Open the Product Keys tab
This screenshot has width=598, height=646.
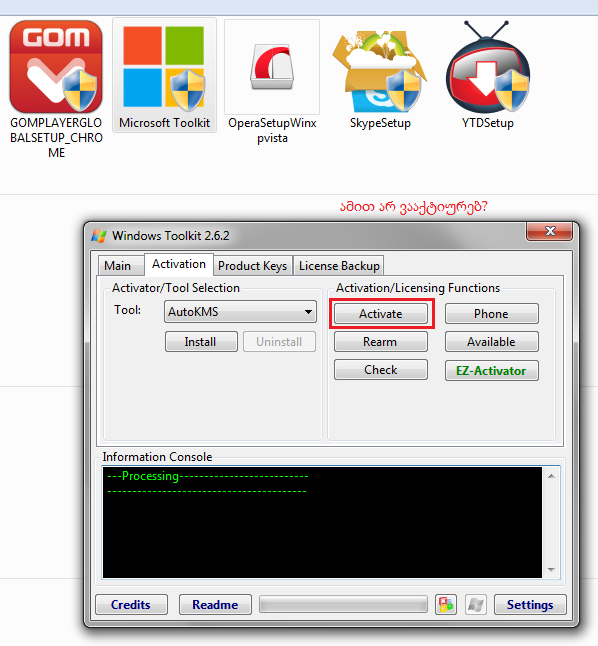252,266
